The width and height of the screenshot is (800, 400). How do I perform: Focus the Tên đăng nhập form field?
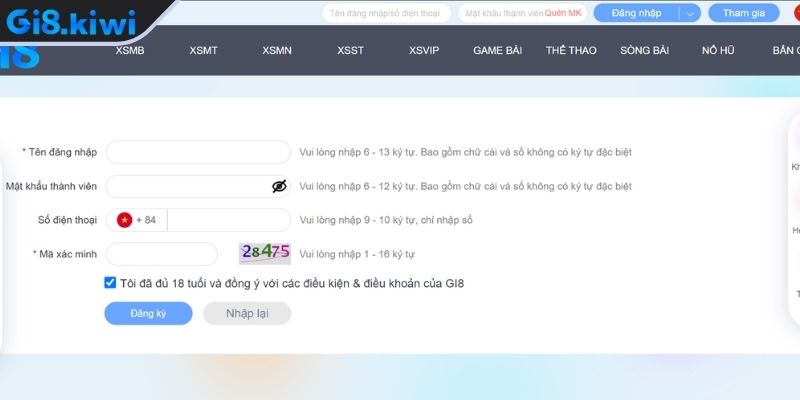[x=198, y=152]
